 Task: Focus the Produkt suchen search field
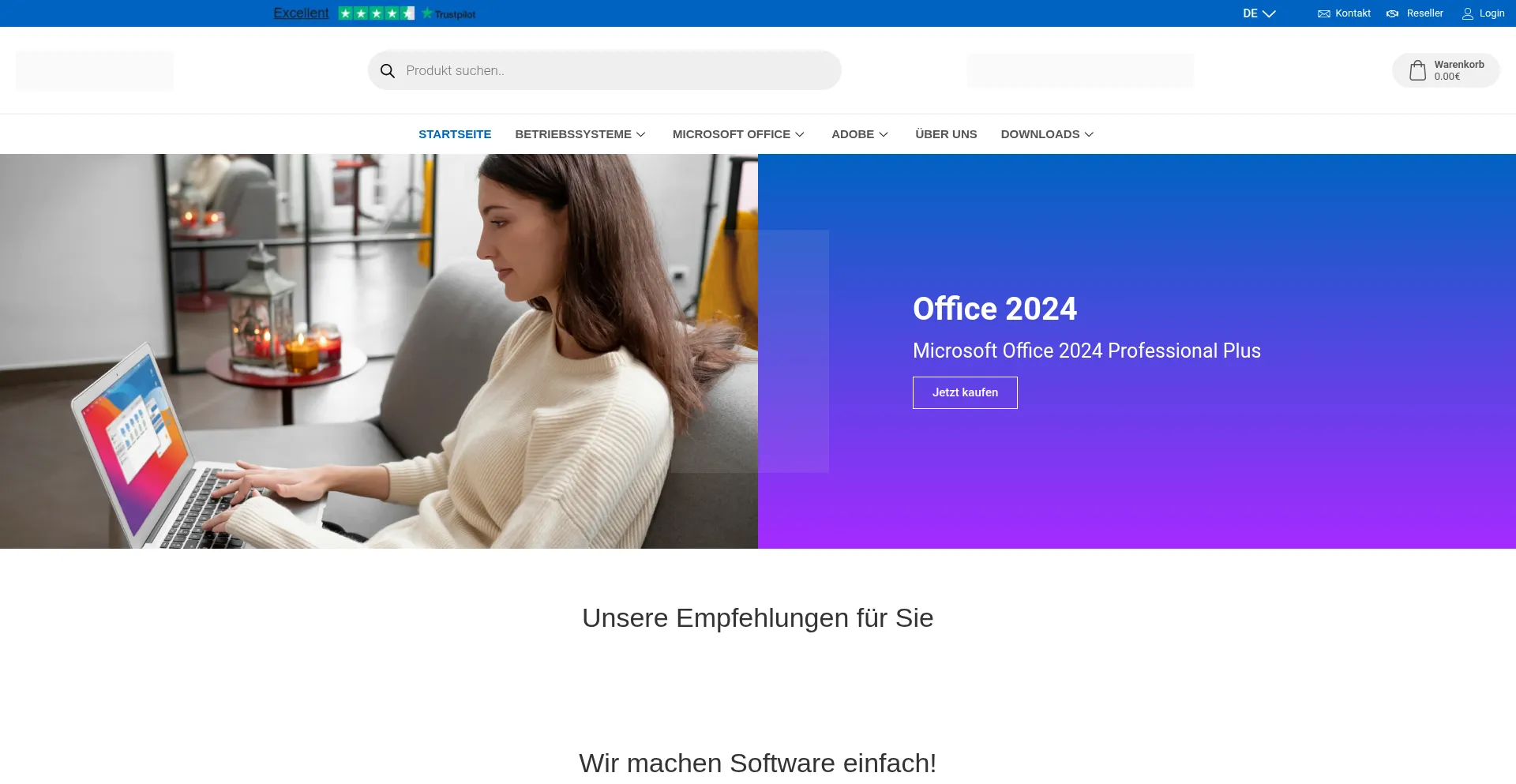point(604,70)
